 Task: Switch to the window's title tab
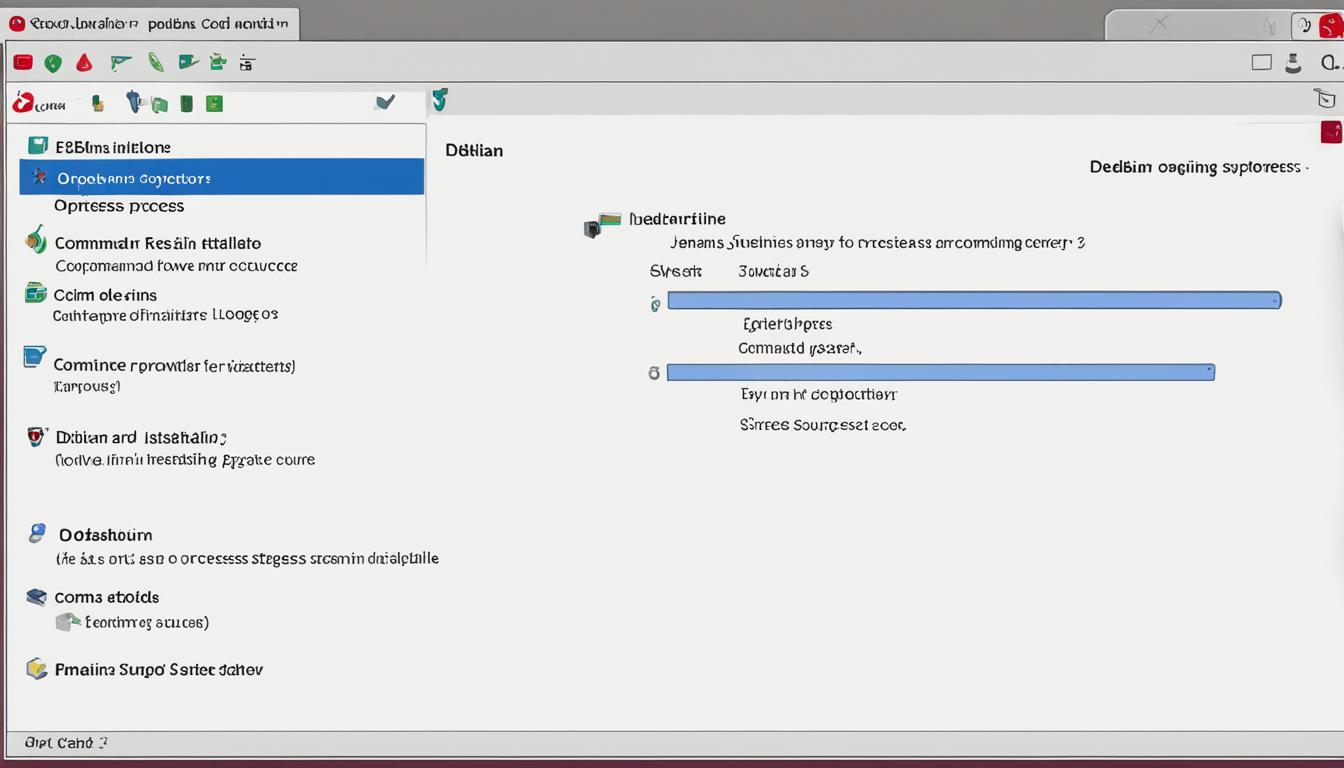[x=150, y=23]
